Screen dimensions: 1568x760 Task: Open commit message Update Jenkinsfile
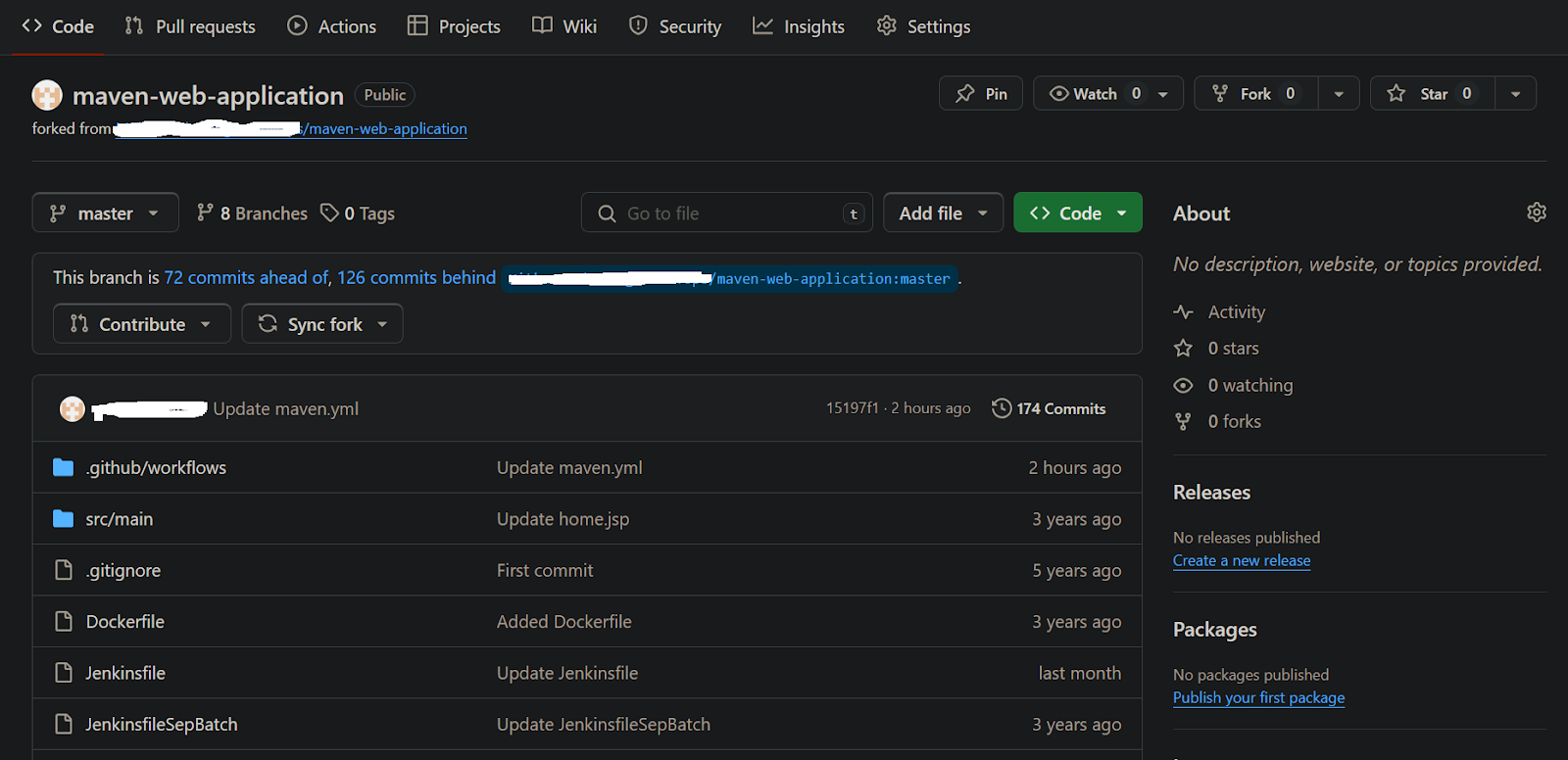(567, 673)
